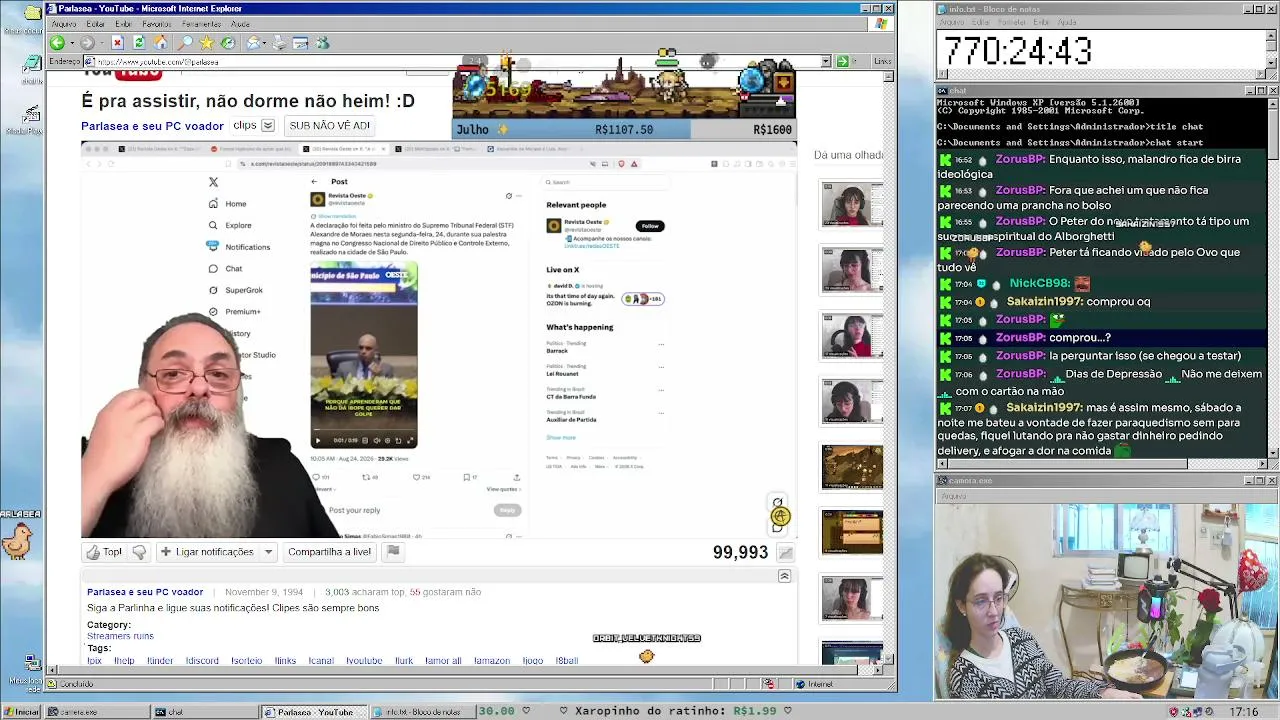Click the Iniciar start button

(x=22, y=712)
